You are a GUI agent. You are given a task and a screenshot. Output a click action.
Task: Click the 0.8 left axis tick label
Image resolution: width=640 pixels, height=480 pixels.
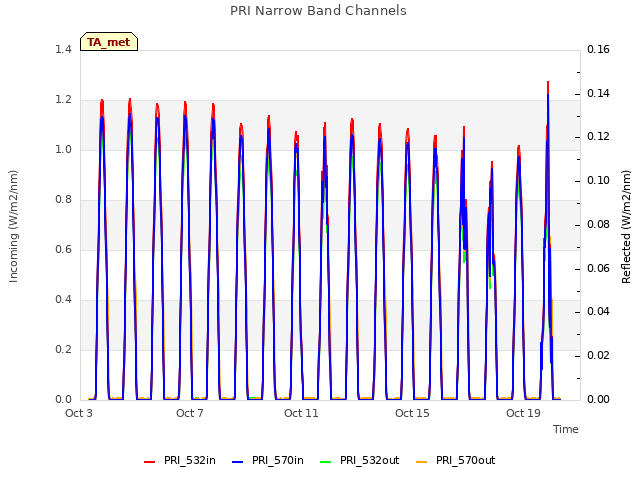point(63,200)
